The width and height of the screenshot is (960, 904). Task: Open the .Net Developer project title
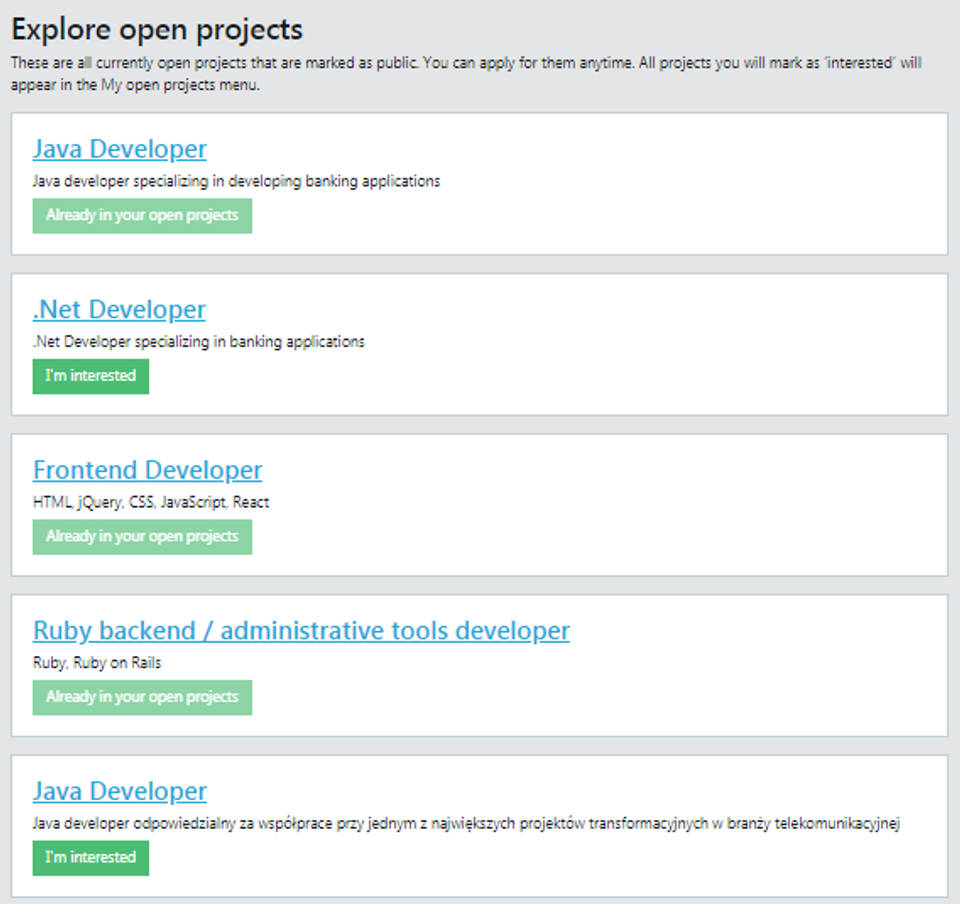point(119,310)
